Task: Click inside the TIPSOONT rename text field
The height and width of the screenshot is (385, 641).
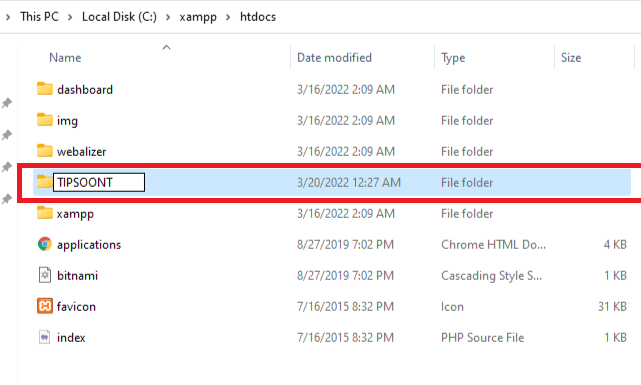Action: [x=99, y=182]
